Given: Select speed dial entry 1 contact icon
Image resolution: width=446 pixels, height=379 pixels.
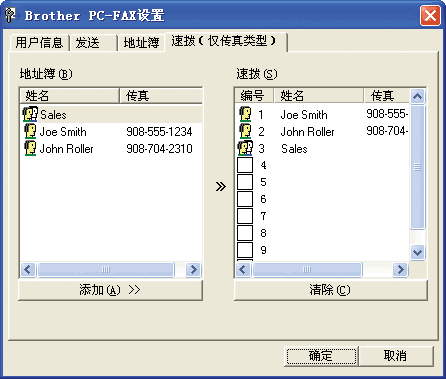Looking at the screenshot, I should click(245, 114).
